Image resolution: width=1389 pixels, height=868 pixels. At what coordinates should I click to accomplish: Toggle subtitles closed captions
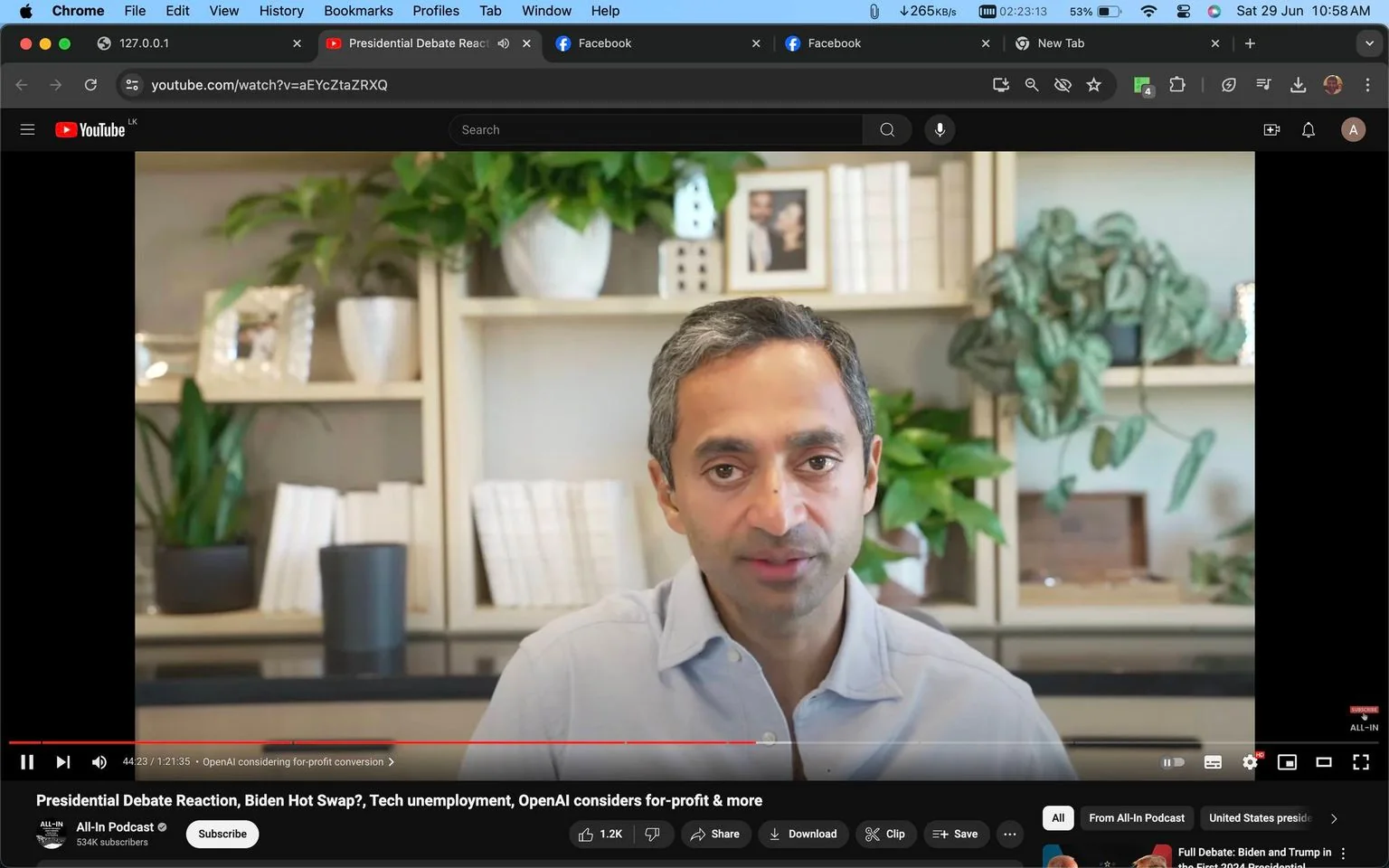point(1213,762)
